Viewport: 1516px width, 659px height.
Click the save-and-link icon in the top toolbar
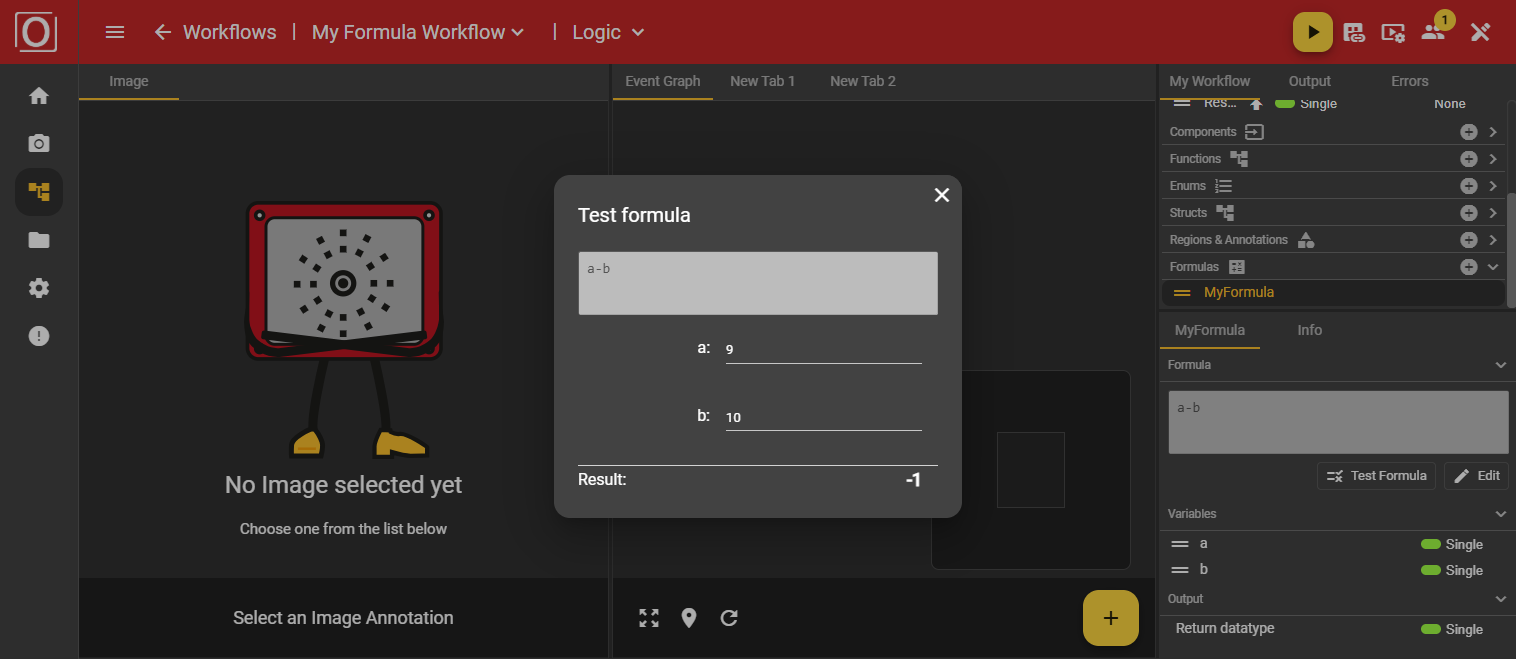point(1354,31)
